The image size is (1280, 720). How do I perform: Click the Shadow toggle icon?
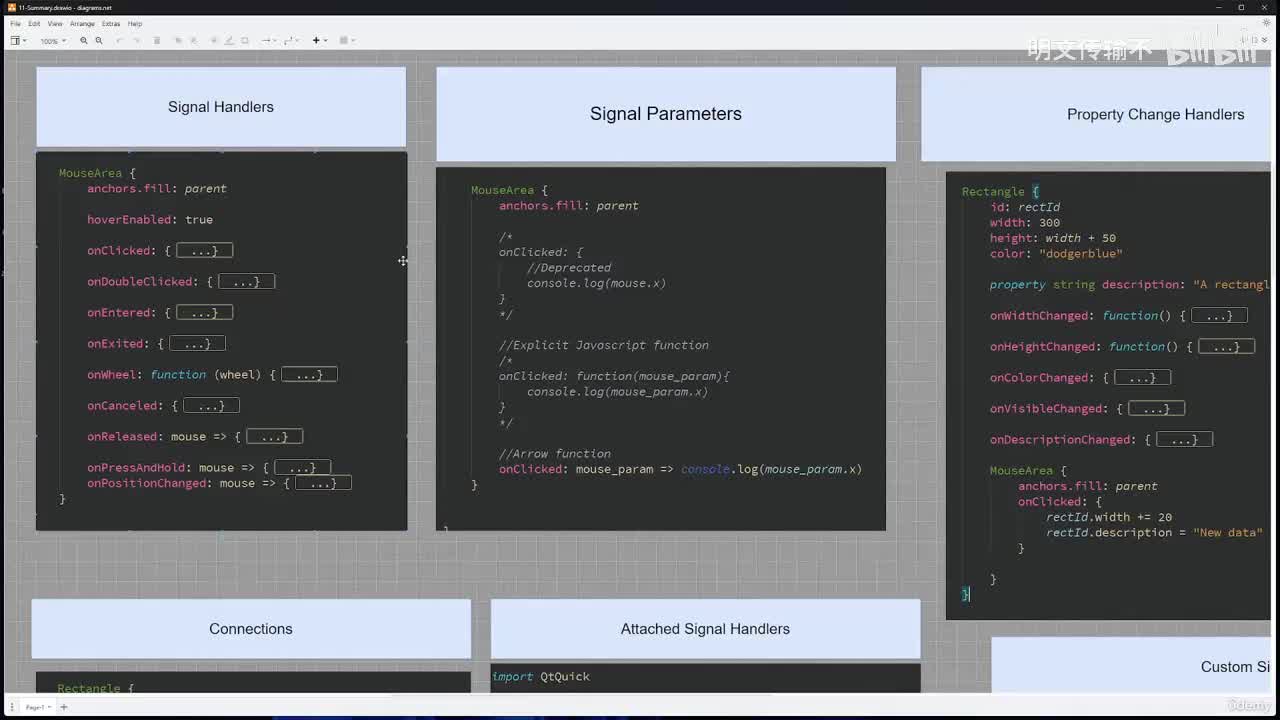pos(244,41)
